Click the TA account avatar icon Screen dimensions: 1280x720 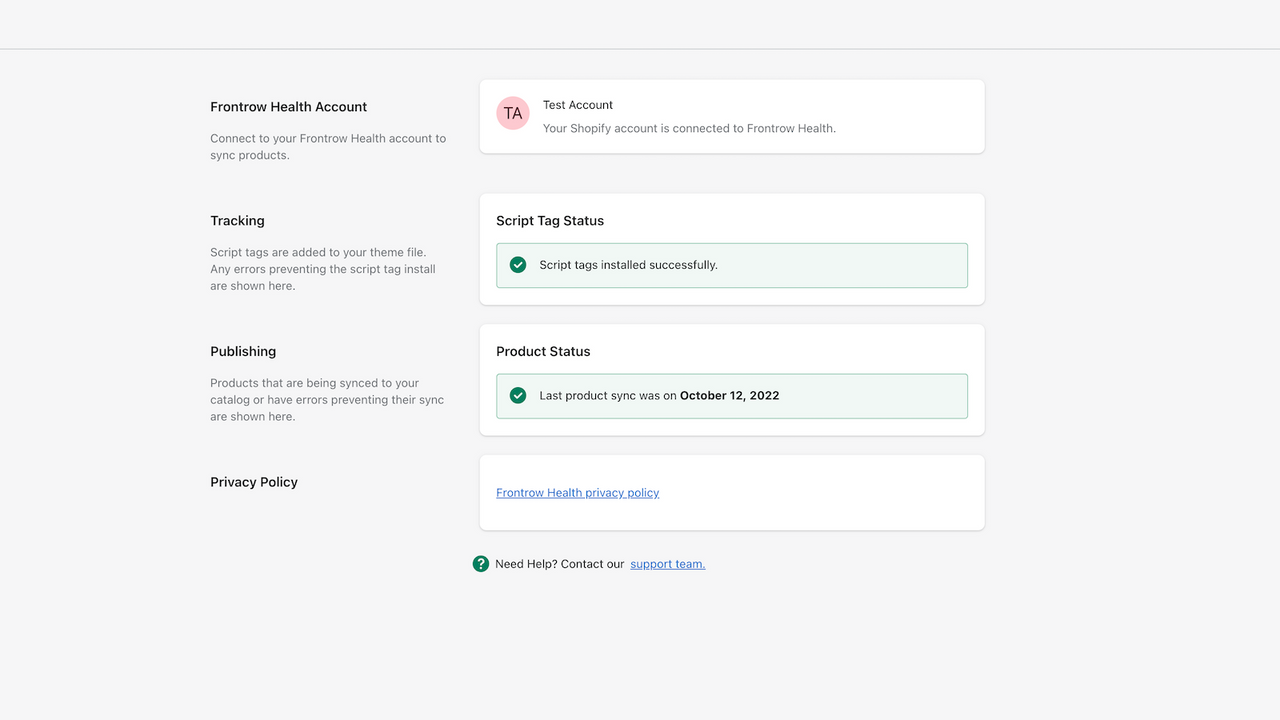512,113
